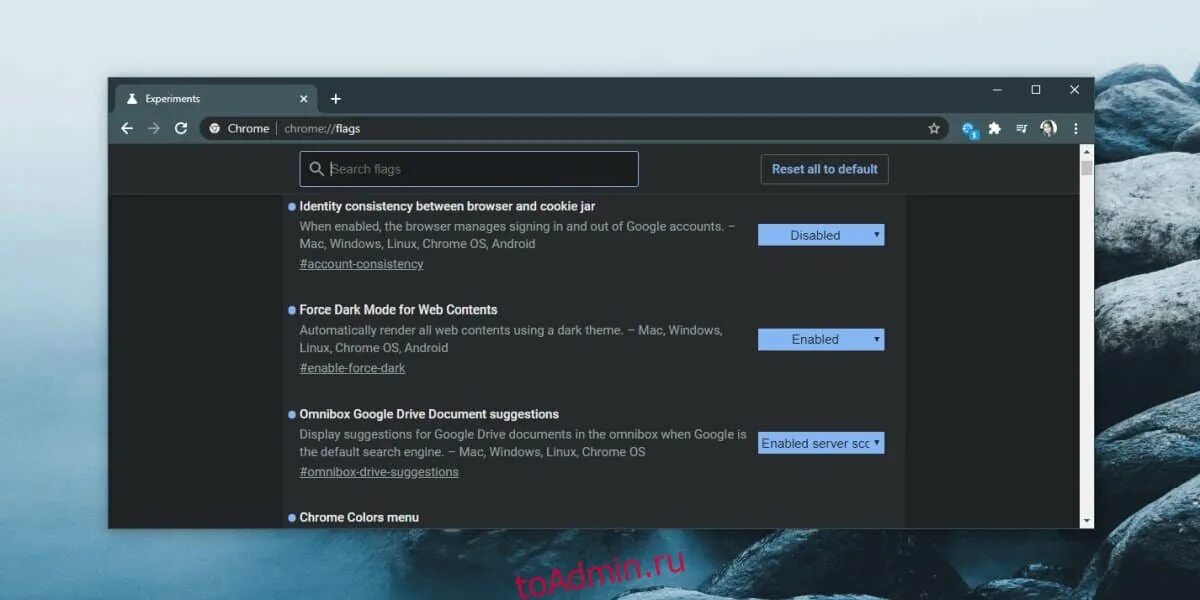Open the #account-consistency link
1200x600 pixels.
pyautogui.click(x=361, y=263)
